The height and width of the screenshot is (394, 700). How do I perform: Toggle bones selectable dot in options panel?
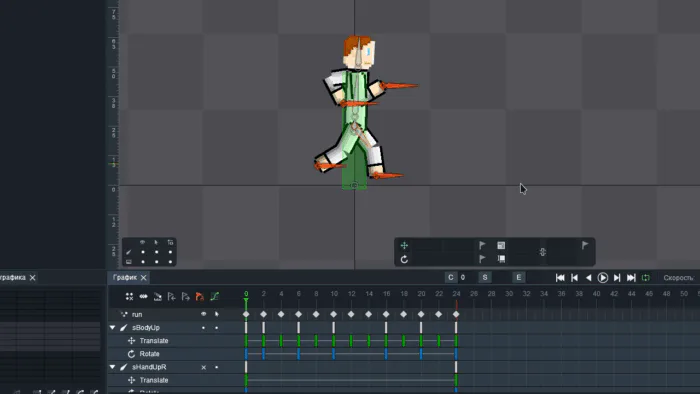[157, 252]
